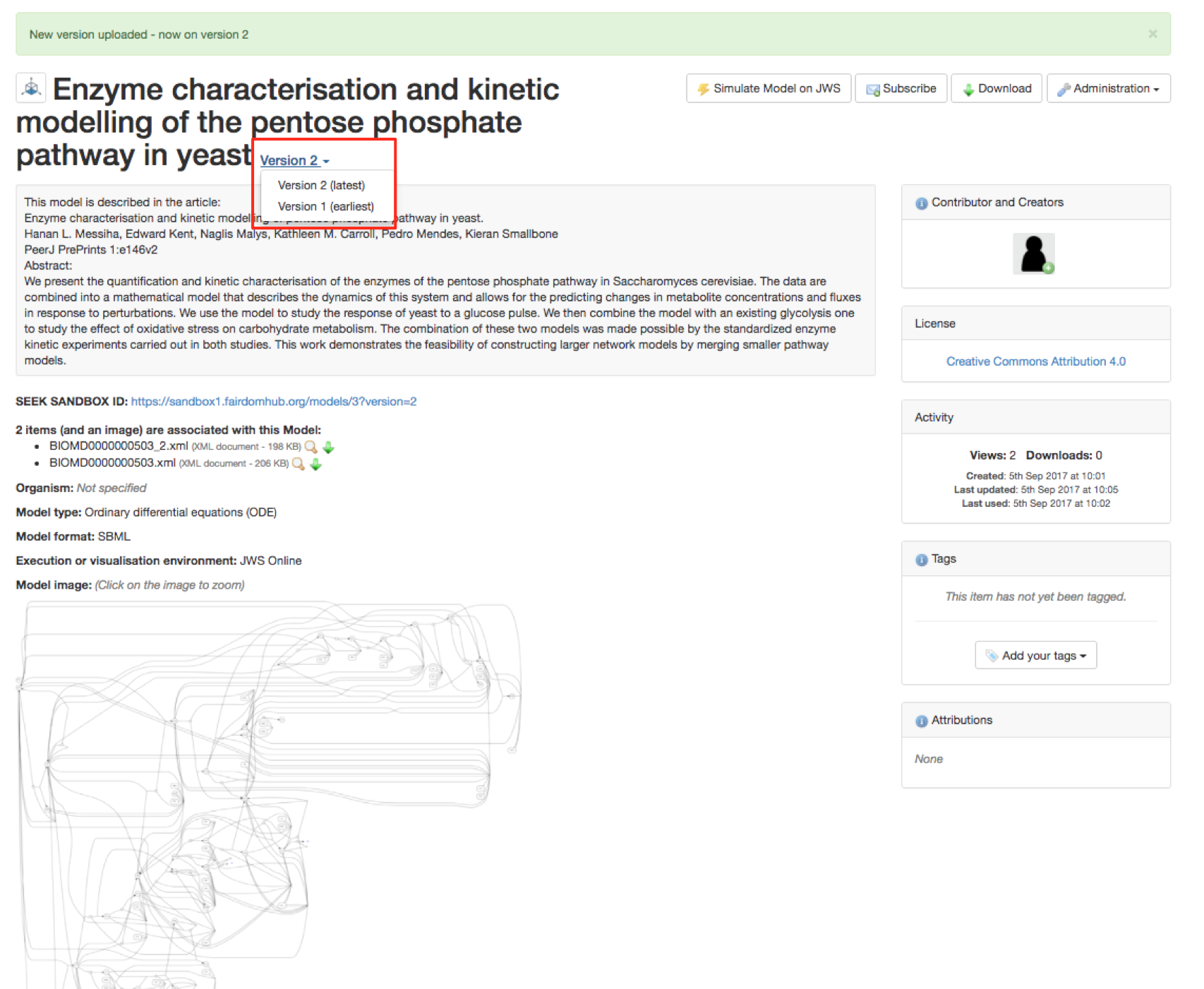The height and width of the screenshot is (989, 1204).
Task: Click the contributor avatar silhouette
Action: point(1033,253)
